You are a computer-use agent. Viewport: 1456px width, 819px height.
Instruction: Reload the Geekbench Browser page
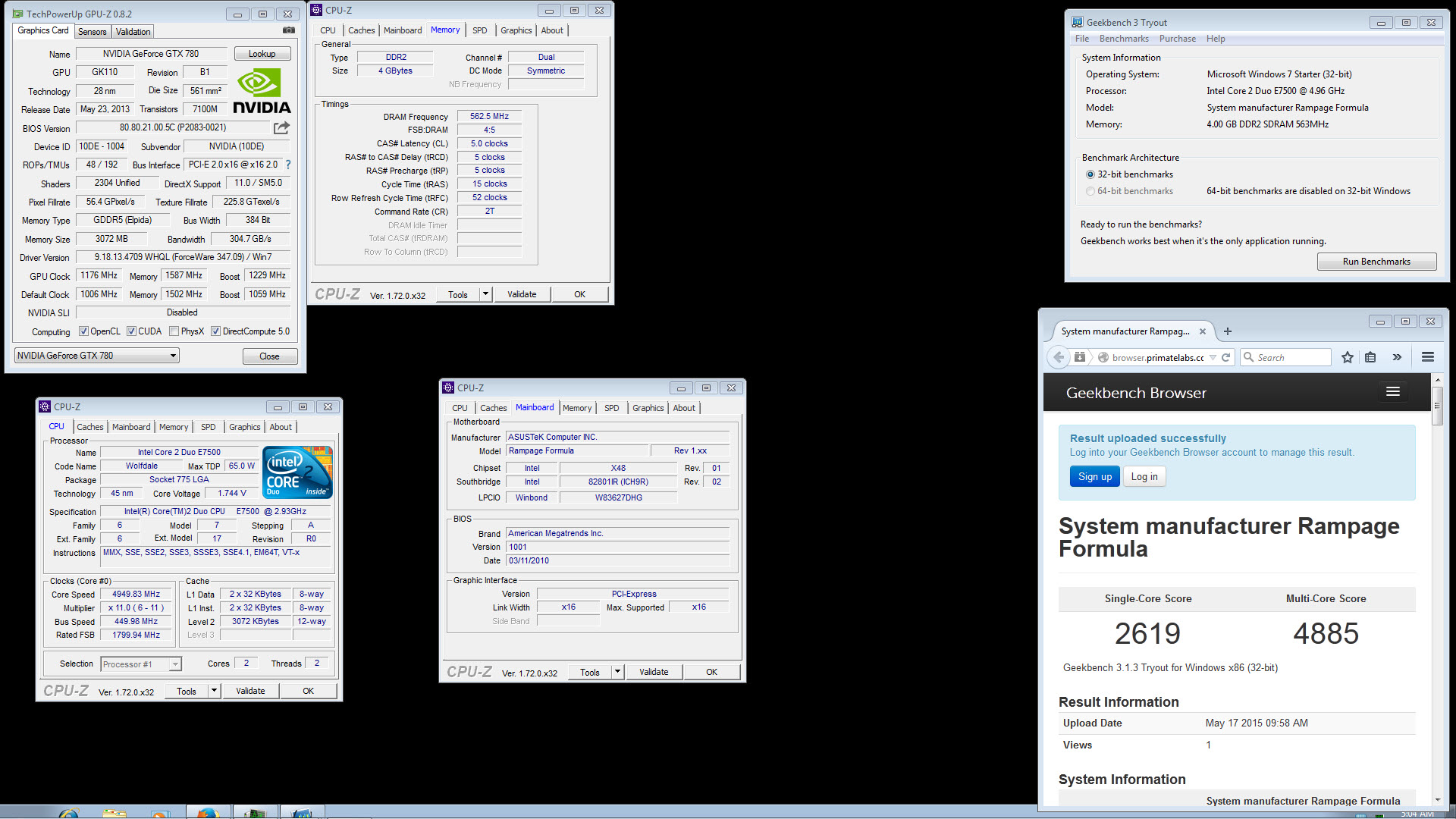click(1225, 357)
